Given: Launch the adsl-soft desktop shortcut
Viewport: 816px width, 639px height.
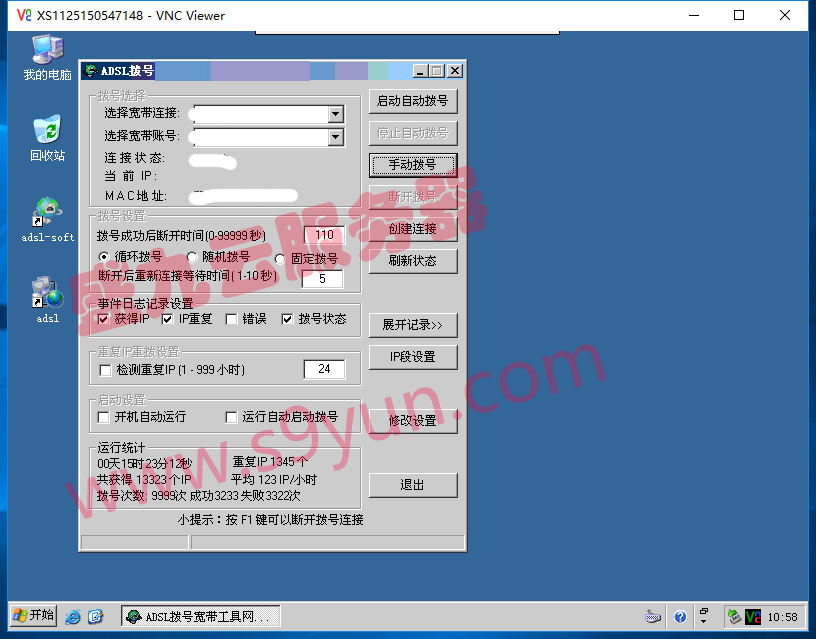Looking at the screenshot, I should [47, 212].
